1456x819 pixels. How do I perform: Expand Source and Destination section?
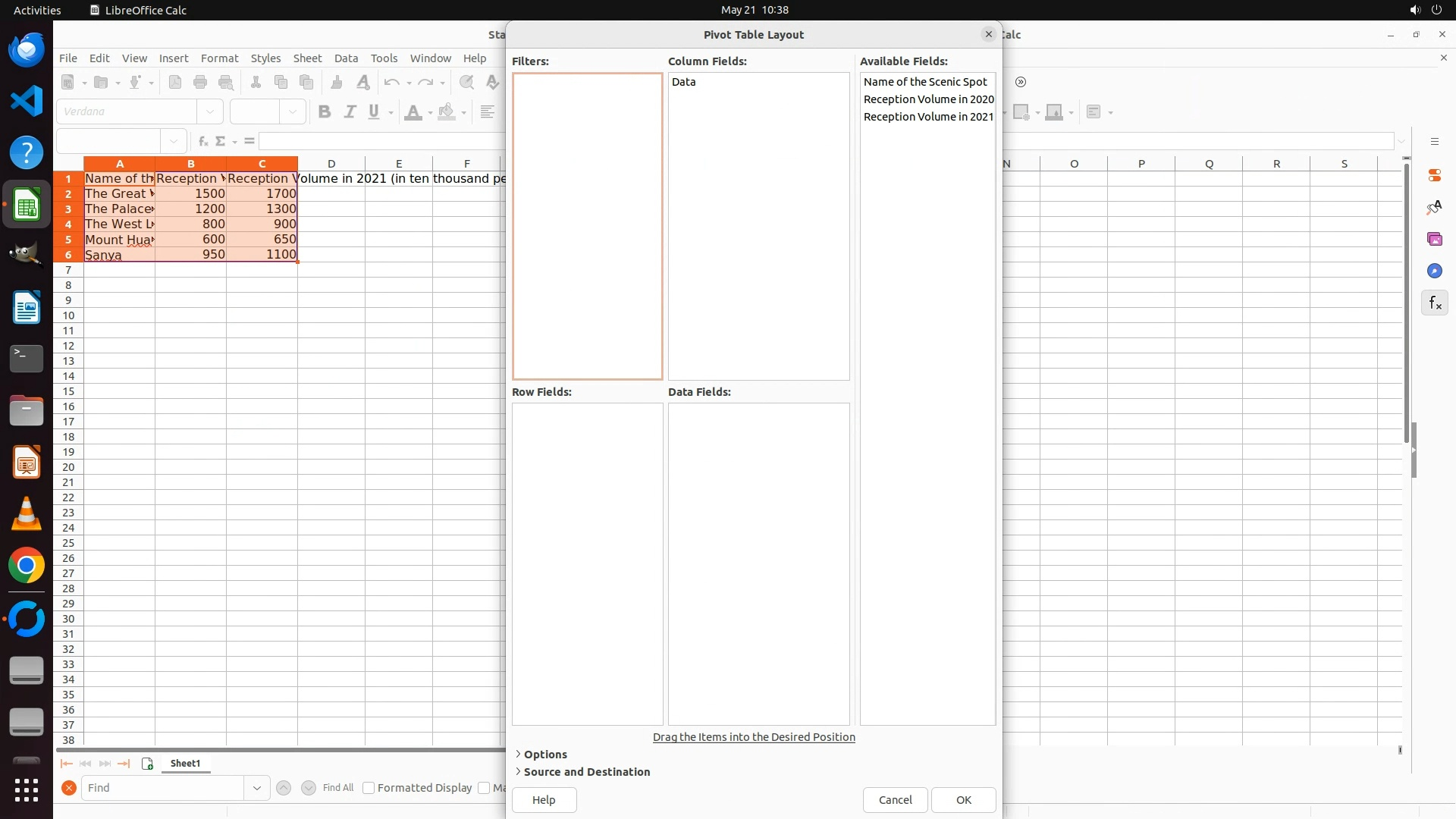[x=585, y=772]
